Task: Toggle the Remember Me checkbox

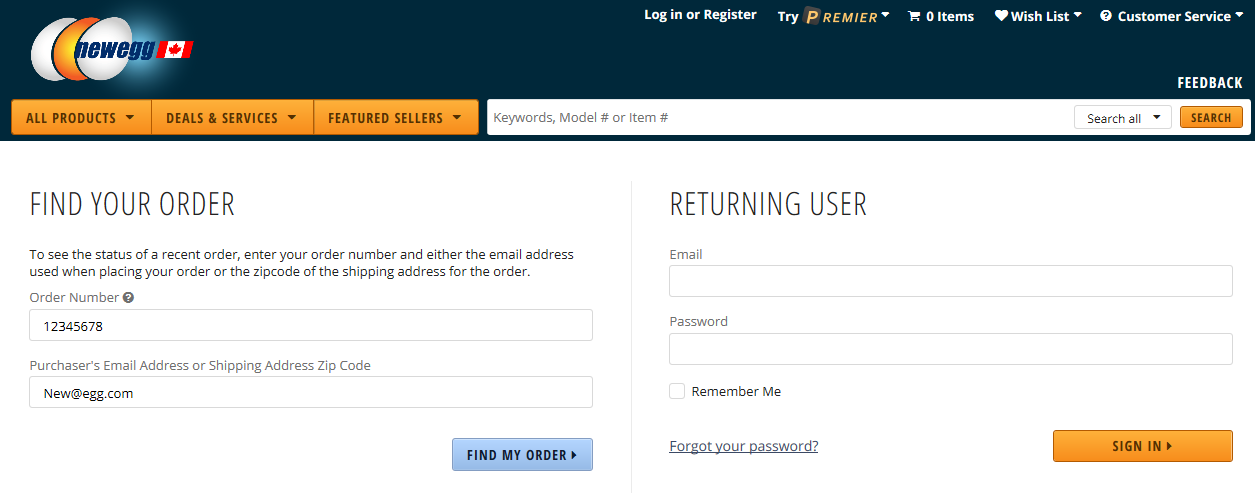Action: coord(677,391)
